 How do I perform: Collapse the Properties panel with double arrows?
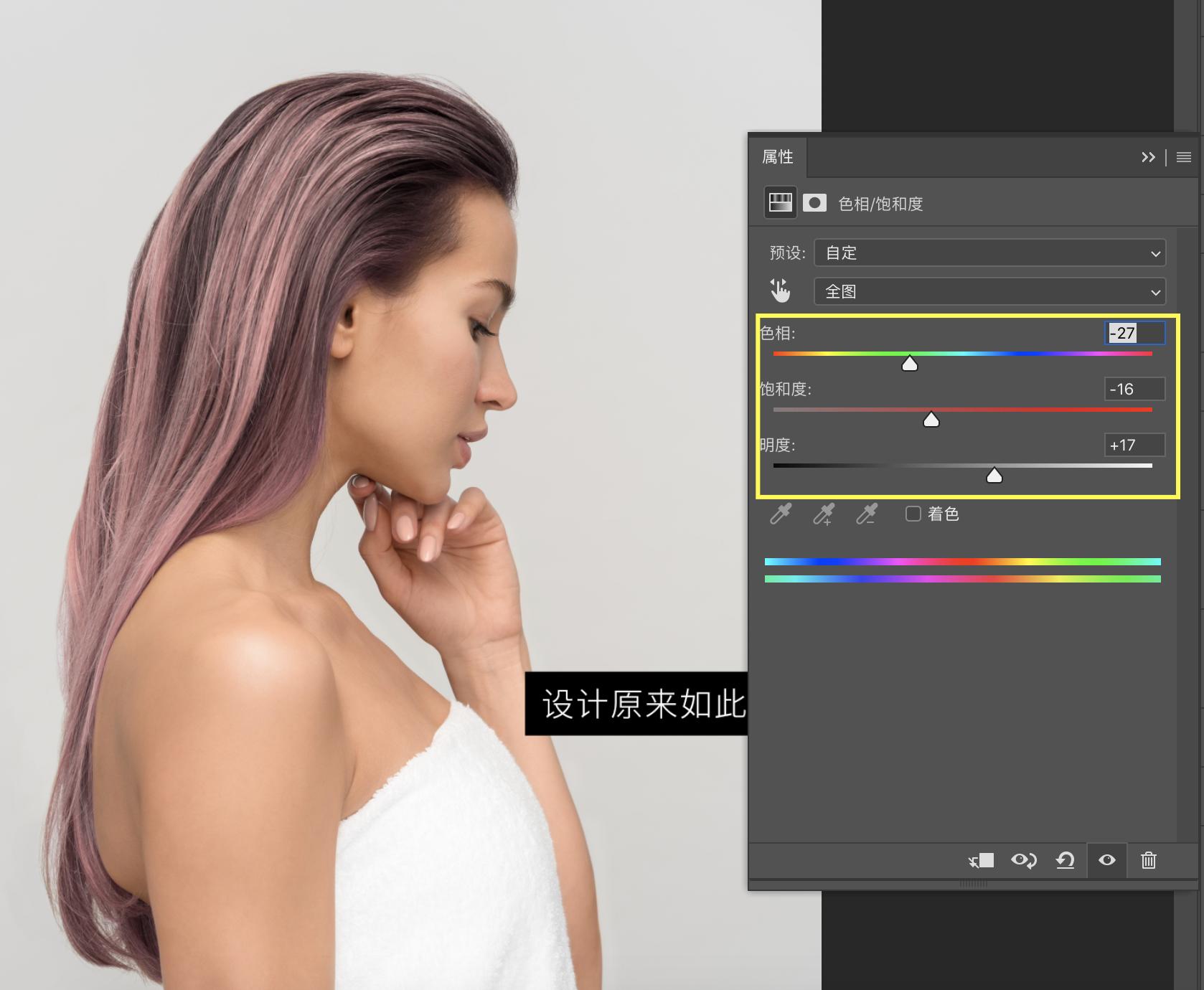[x=1148, y=157]
